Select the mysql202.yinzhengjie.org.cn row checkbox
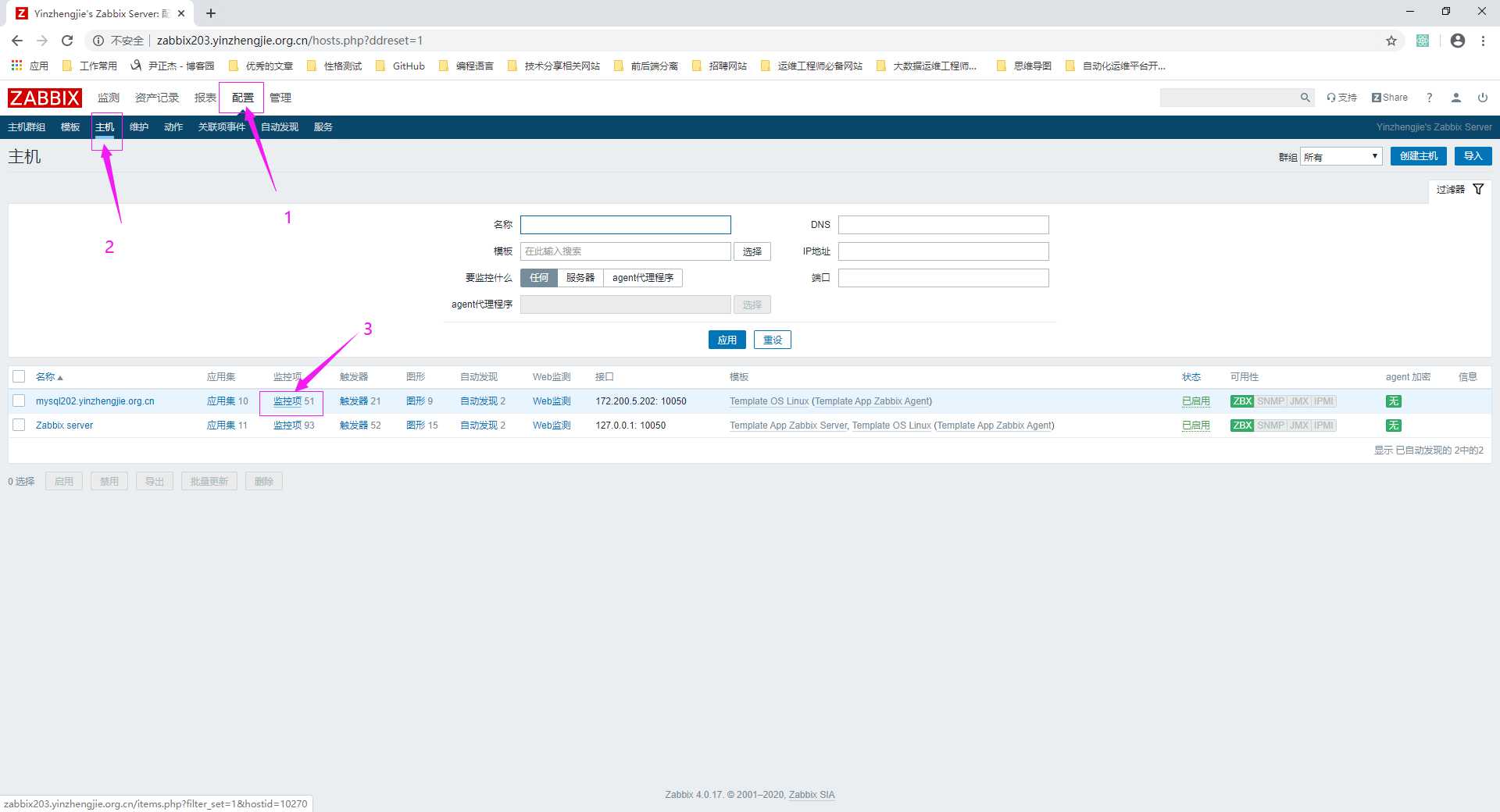 point(19,401)
